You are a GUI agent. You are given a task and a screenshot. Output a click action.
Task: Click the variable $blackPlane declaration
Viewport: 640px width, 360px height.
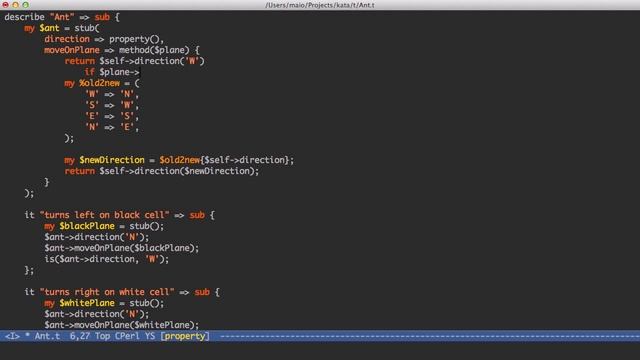coord(87,226)
